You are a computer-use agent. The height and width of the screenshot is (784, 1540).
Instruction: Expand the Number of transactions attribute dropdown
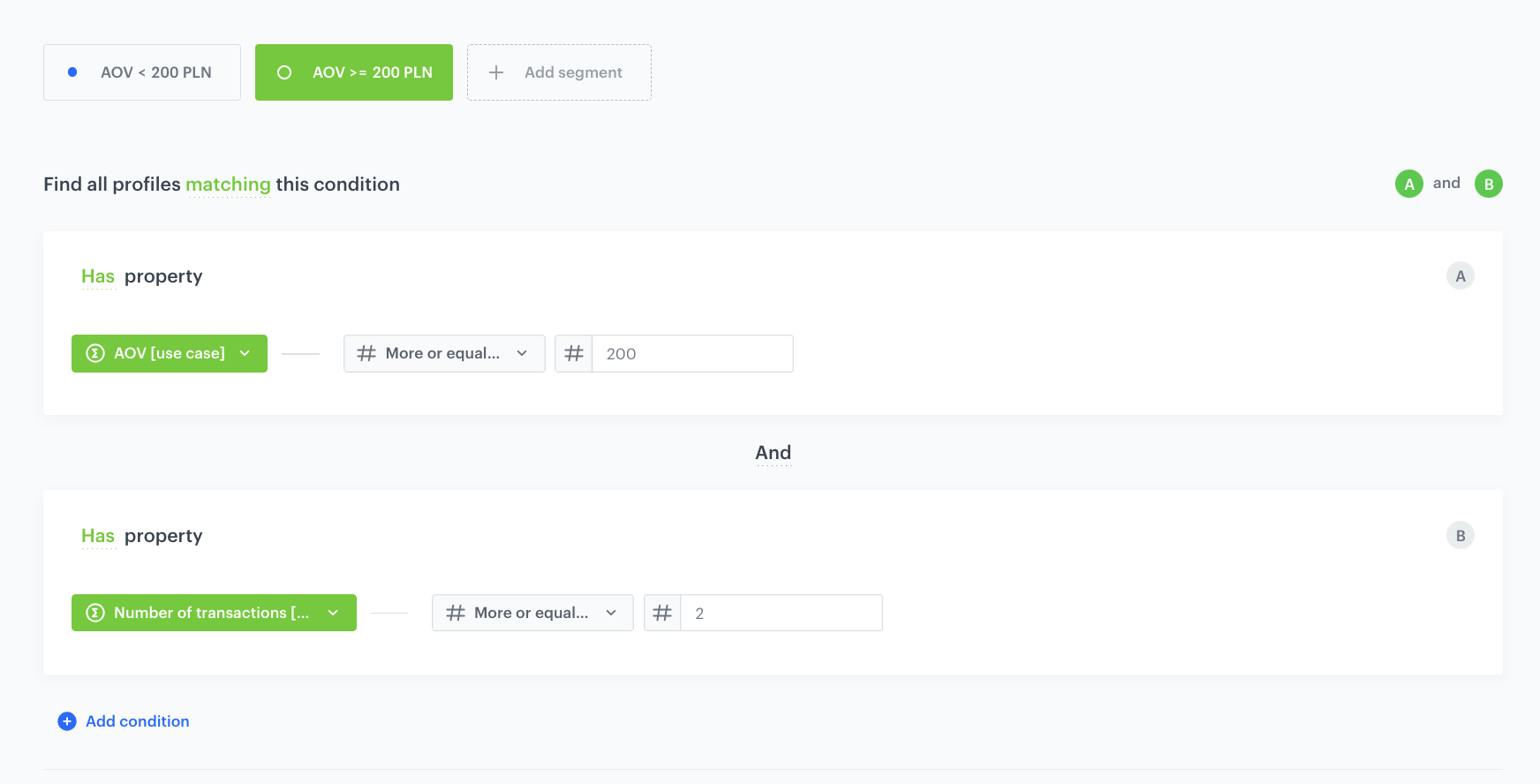tap(214, 613)
